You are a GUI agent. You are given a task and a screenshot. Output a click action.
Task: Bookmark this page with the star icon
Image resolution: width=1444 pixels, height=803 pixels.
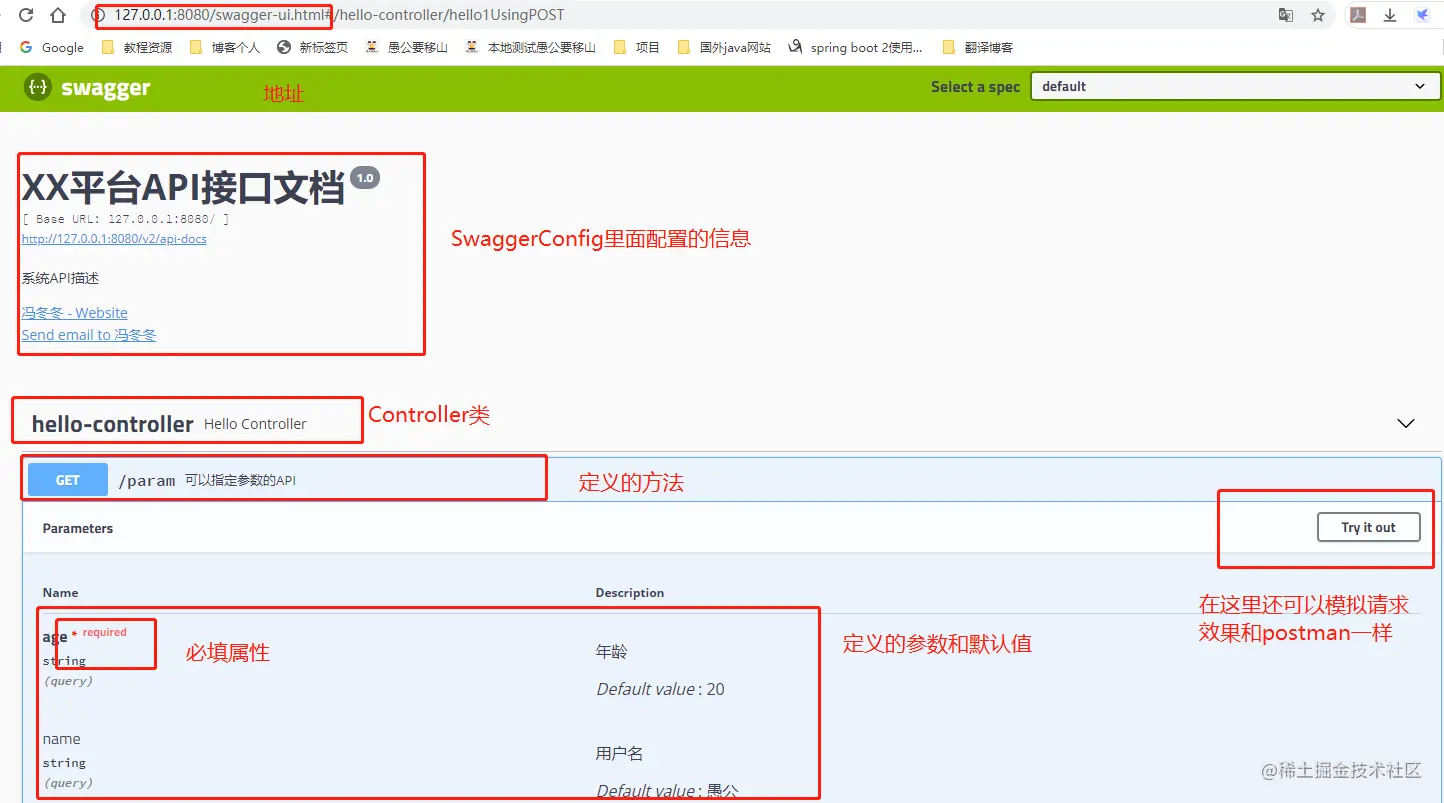coord(1318,15)
